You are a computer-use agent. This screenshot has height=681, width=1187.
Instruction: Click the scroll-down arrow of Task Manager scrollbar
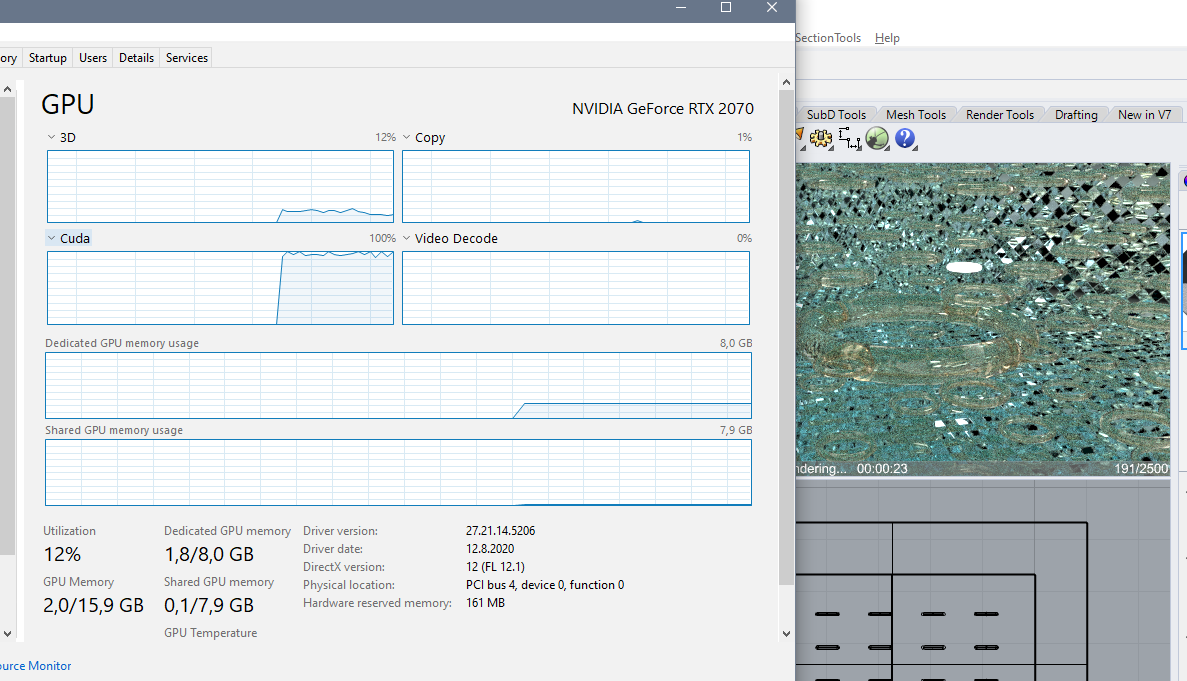point(786,633)
